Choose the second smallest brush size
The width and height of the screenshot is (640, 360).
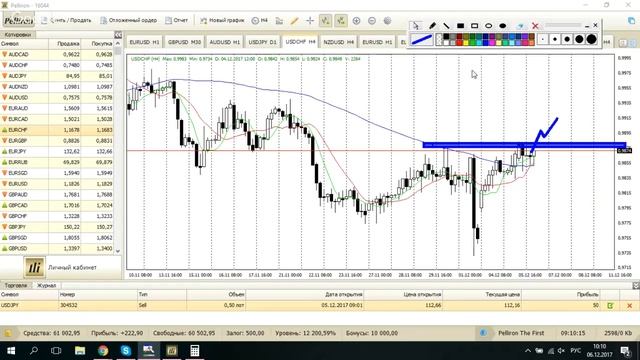coord(555,40)
